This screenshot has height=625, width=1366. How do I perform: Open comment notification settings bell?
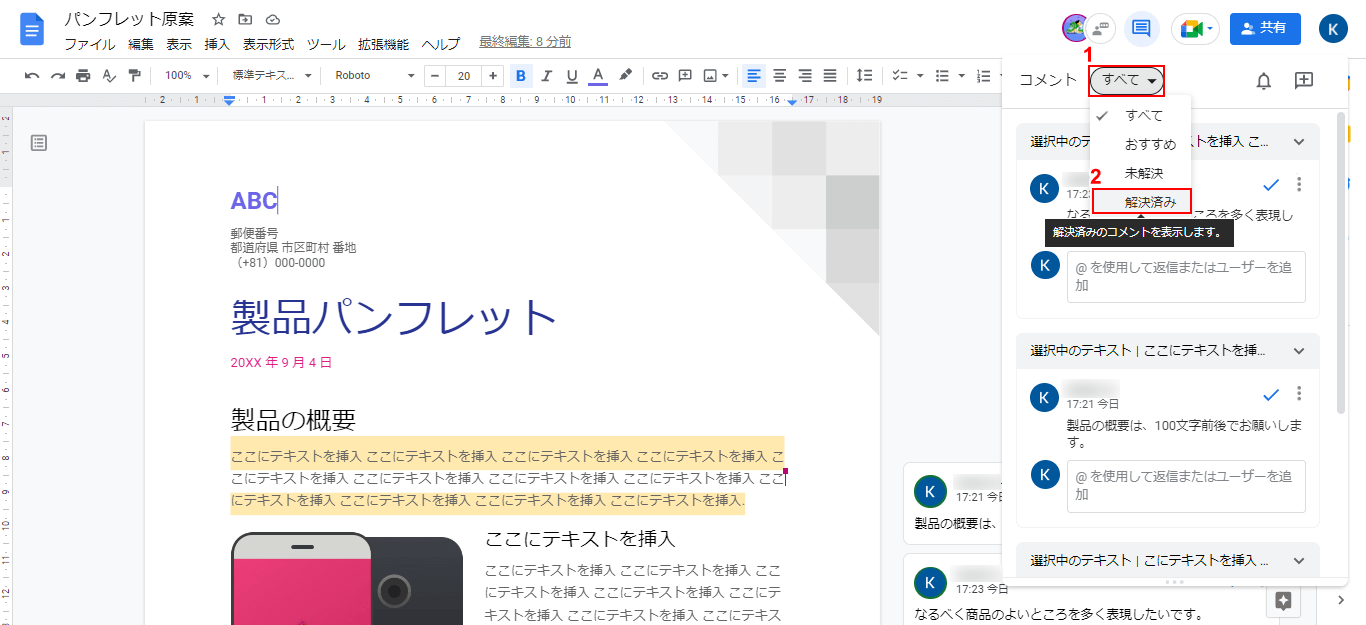1264,81
